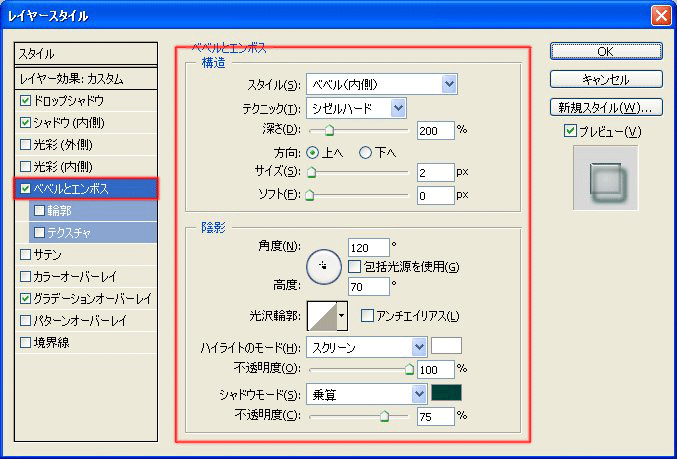Screen dimensions: 677x459
Task: Click the 高度 field showing 70
Action: (x=369, y=287)
